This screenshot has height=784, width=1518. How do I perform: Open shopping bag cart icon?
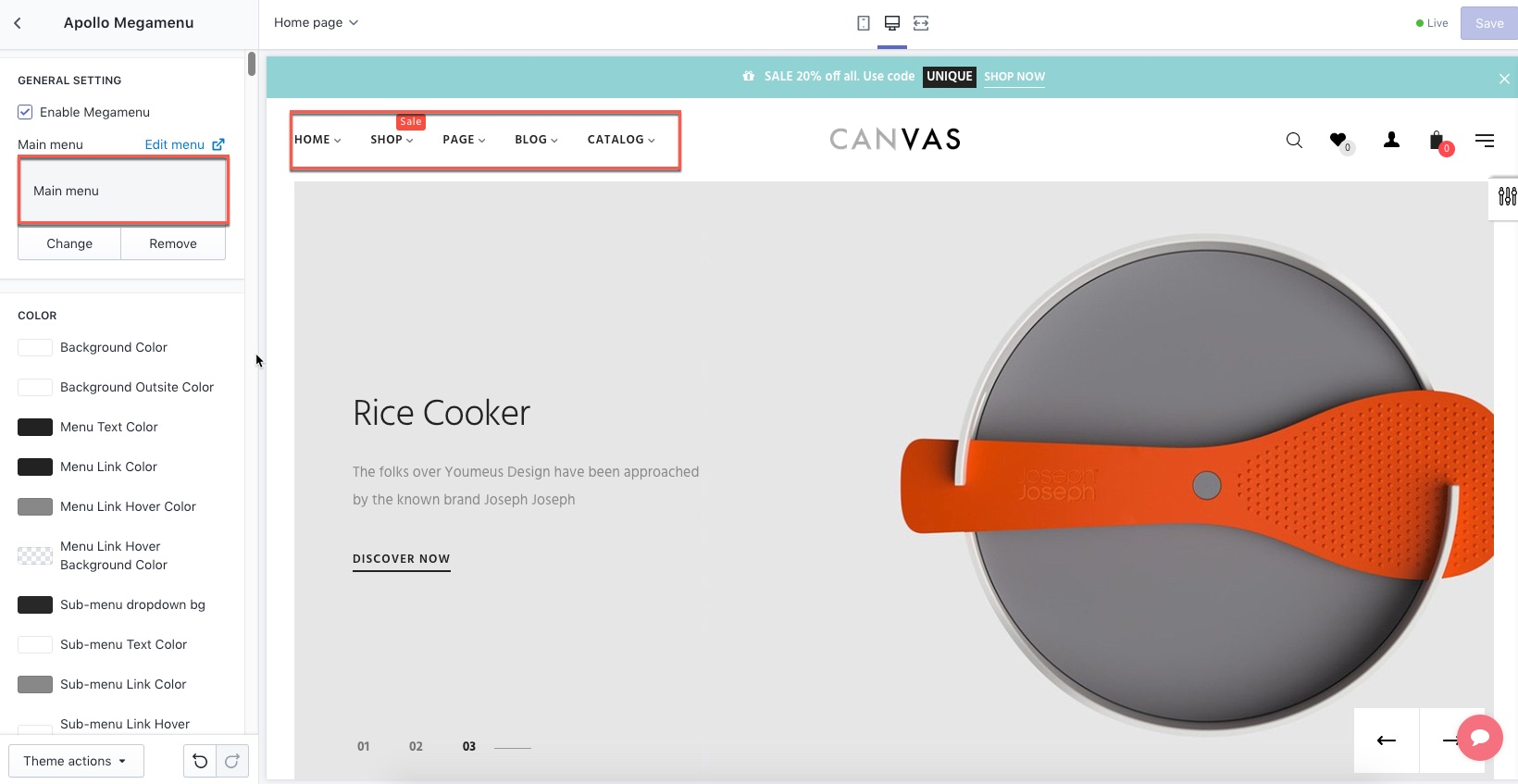(1437, 140)
